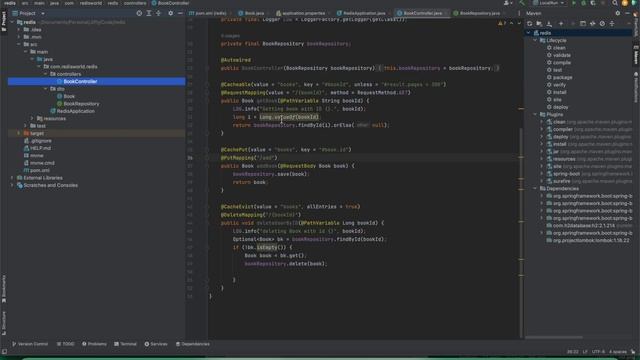
Task: Collapse the controllers package
Action: (45, 74)
